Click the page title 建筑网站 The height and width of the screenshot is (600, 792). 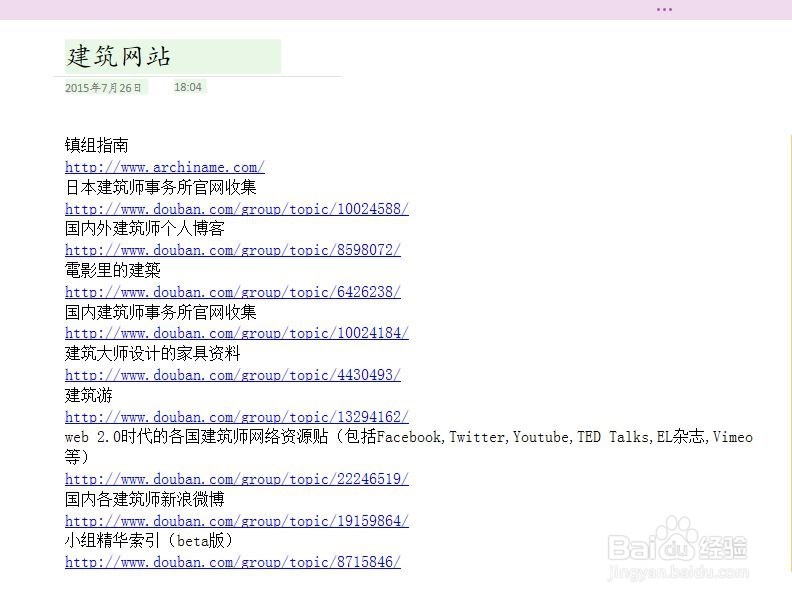click(x=119, y=56)
